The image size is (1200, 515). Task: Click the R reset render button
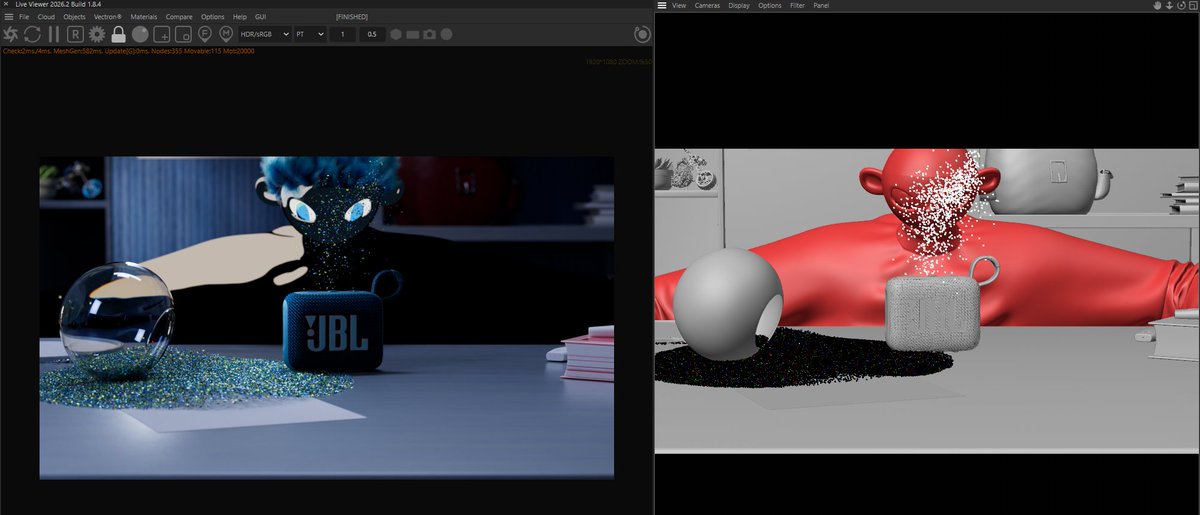(76, 34)
